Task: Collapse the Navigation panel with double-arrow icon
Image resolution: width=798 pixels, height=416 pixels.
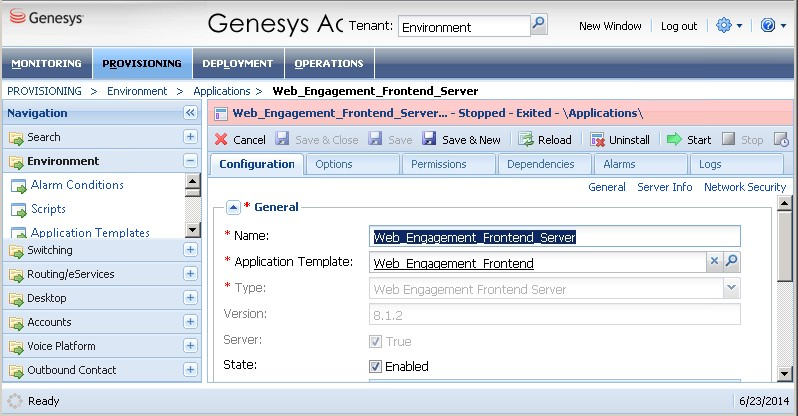Action: point(190,113)
